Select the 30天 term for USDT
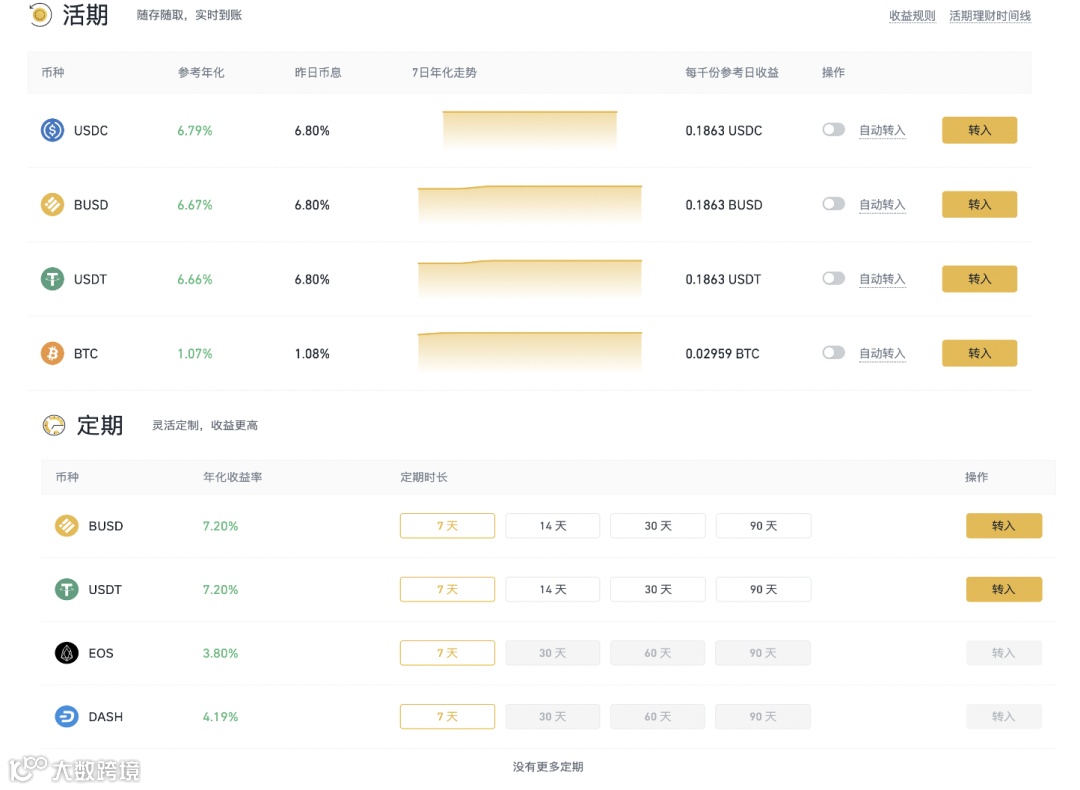The height and width of the screenshot is (790, 1080). pyautogui.click(x=657, y=589)
